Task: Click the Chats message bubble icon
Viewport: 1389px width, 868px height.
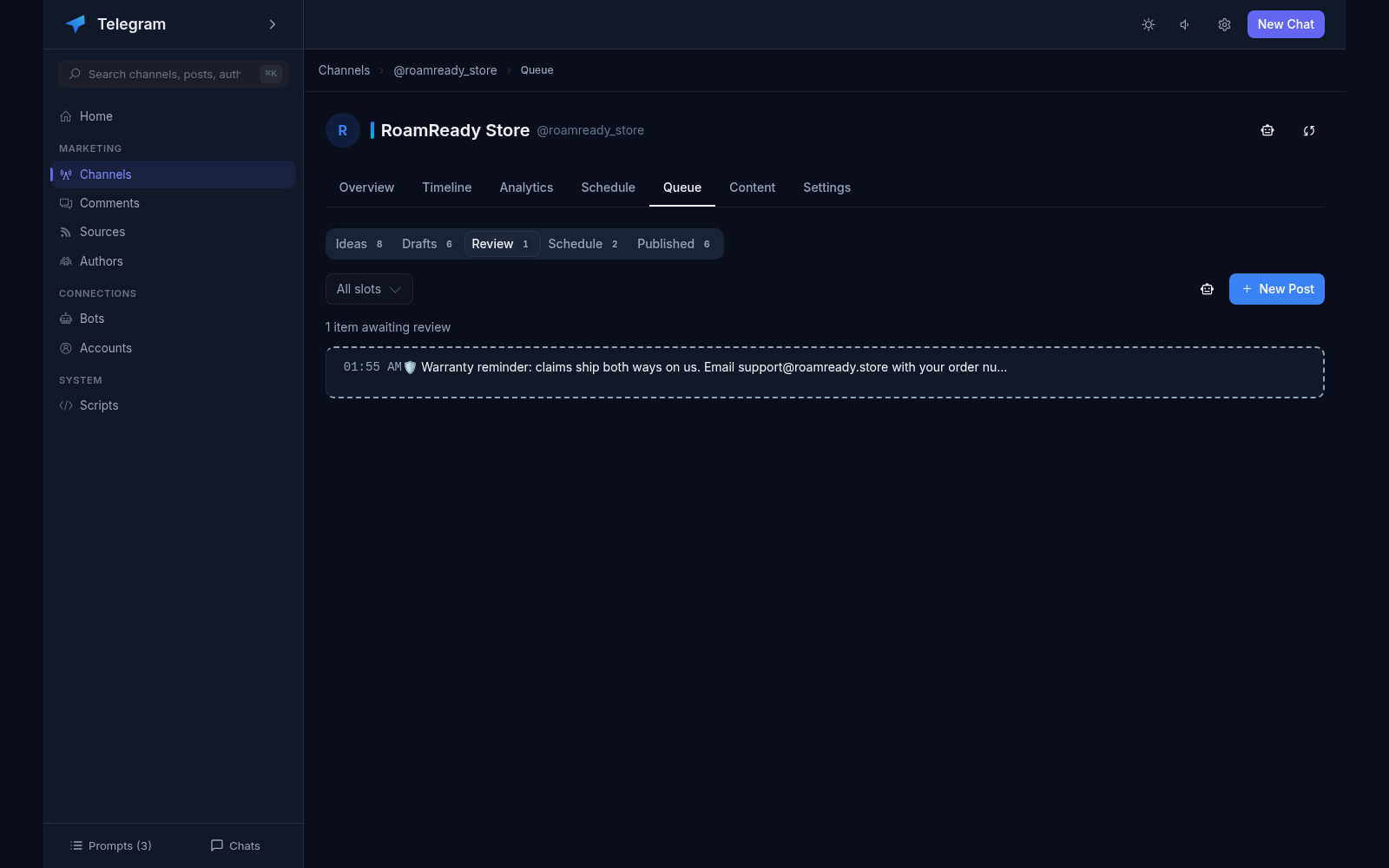Action: click(x=217, y=845)
